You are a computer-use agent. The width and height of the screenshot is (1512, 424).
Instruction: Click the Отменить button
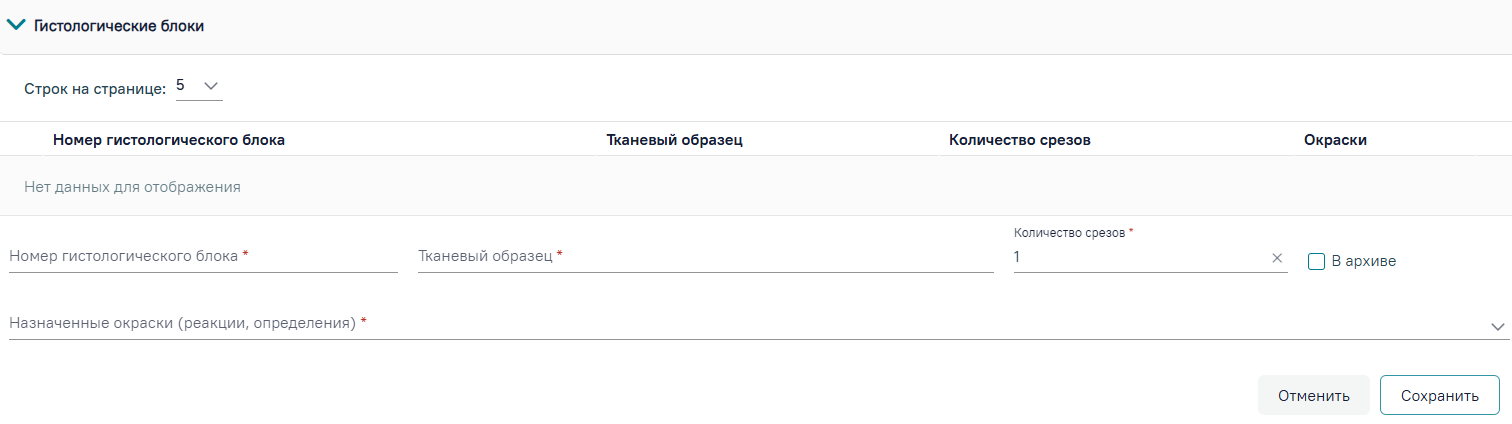[1313, 395]
